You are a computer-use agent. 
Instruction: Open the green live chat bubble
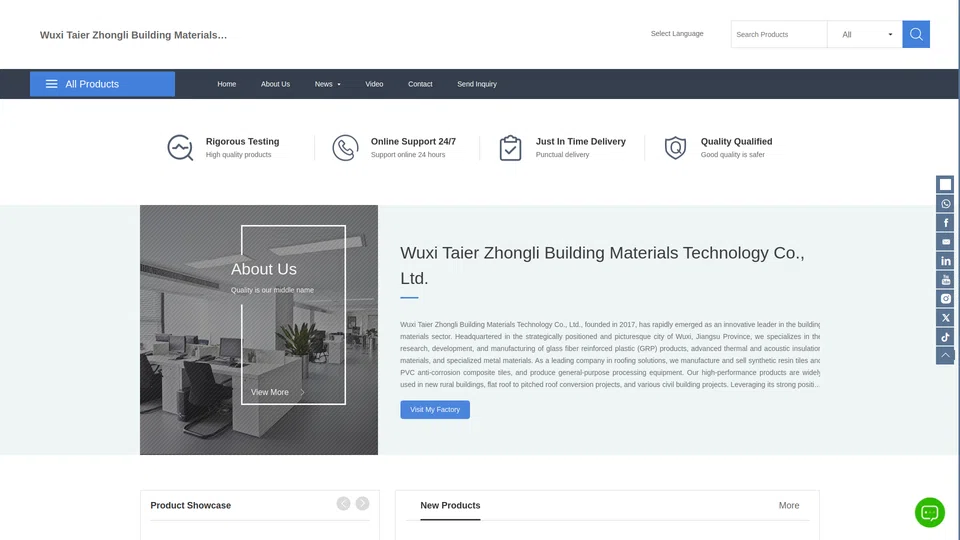coord(929,512)
